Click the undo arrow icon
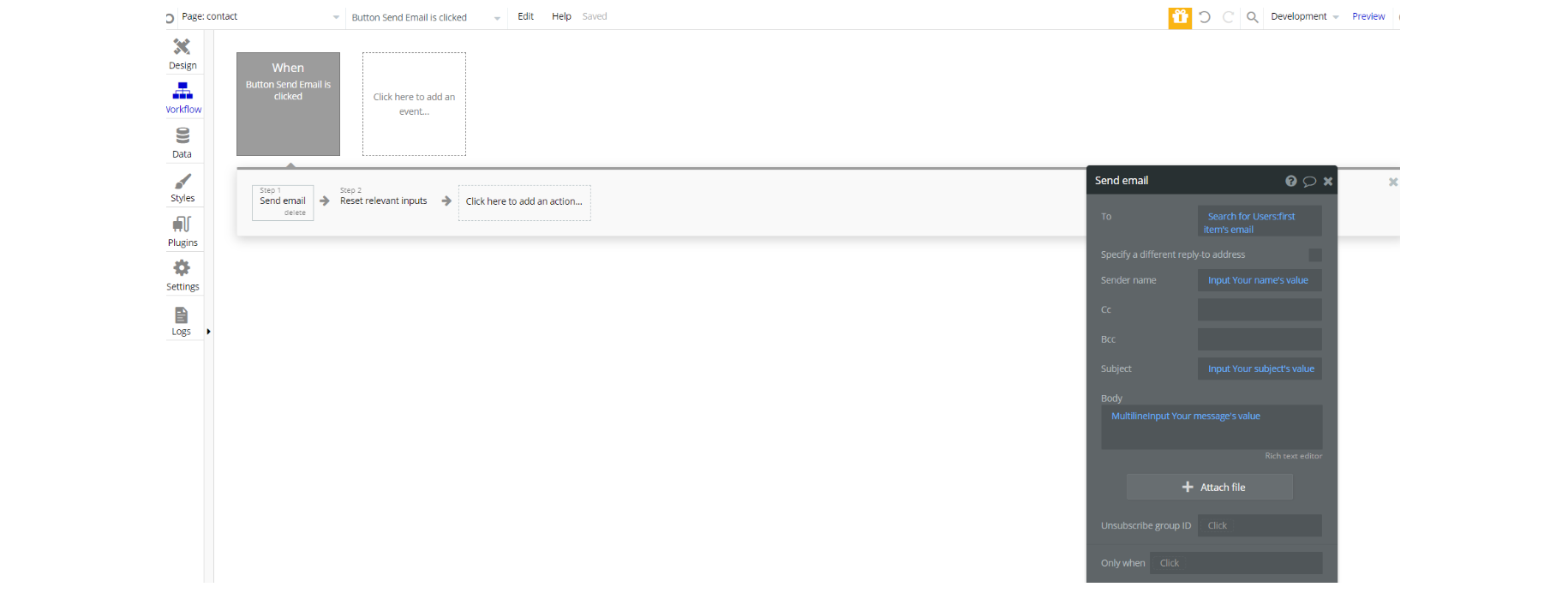1568x593 pixels. (x=1205, y=17)
